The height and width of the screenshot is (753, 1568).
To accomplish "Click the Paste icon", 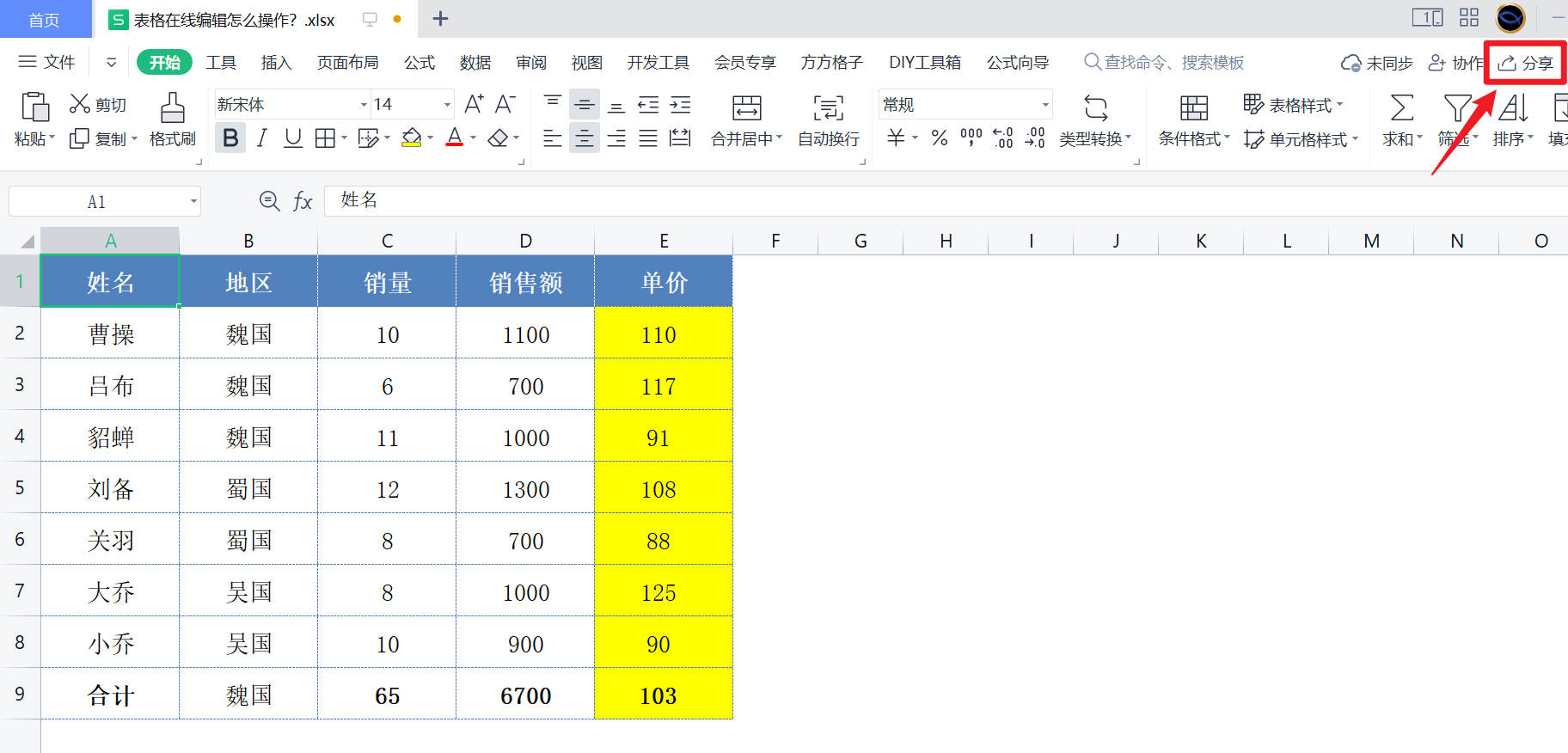I will (35, 107).
